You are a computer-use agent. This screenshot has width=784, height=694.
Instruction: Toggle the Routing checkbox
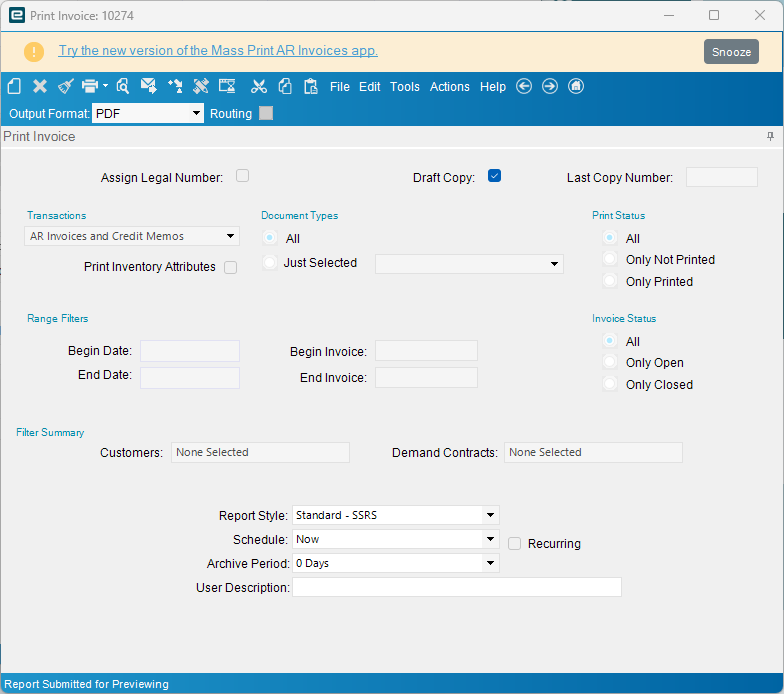click(266, 114)
